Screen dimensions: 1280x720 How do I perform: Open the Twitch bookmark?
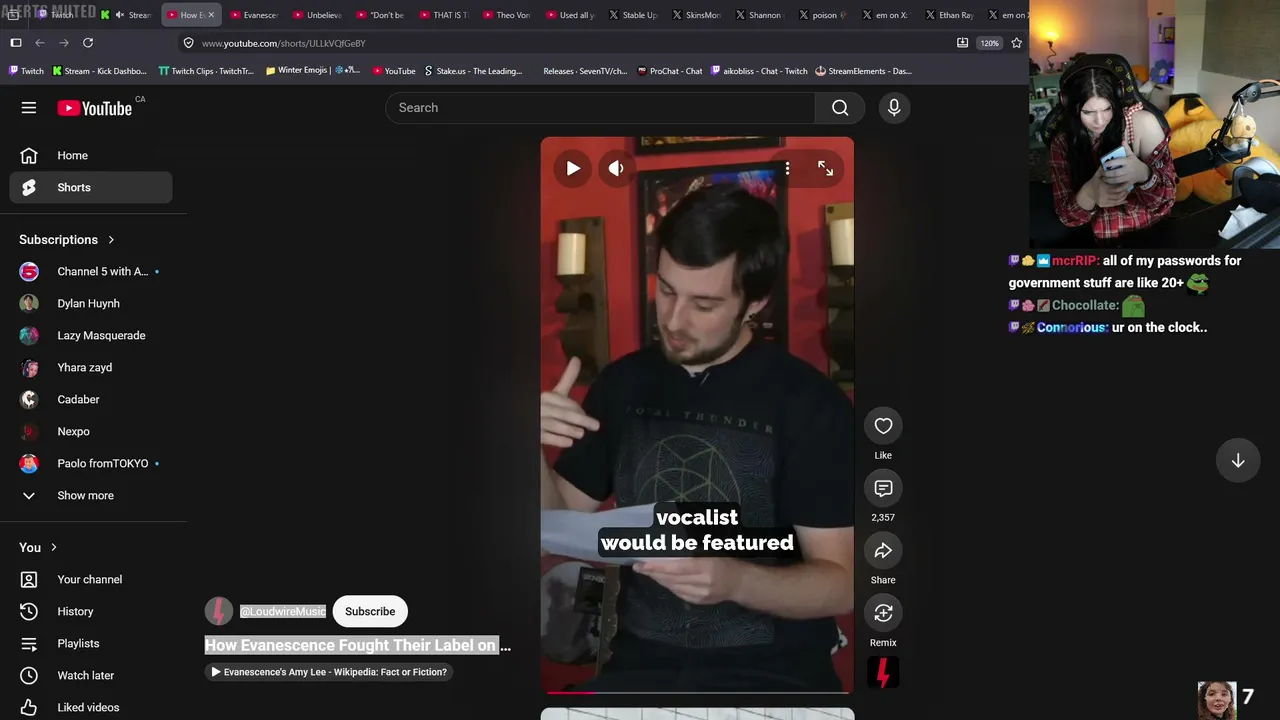click(x=27, y=71)
